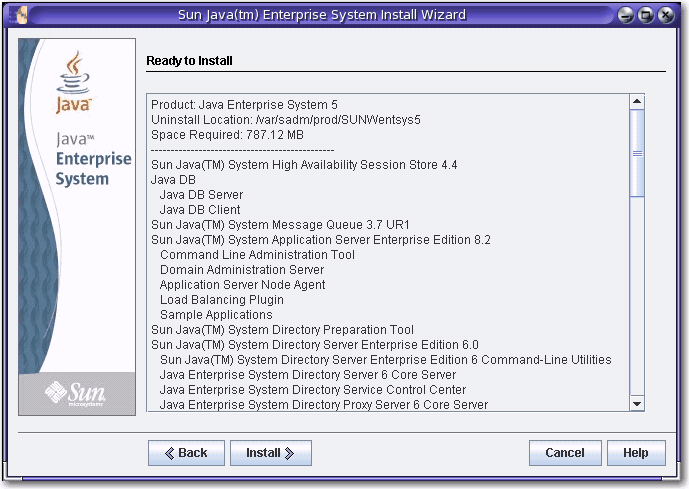Cancel the installation wizard

[565, 453]
